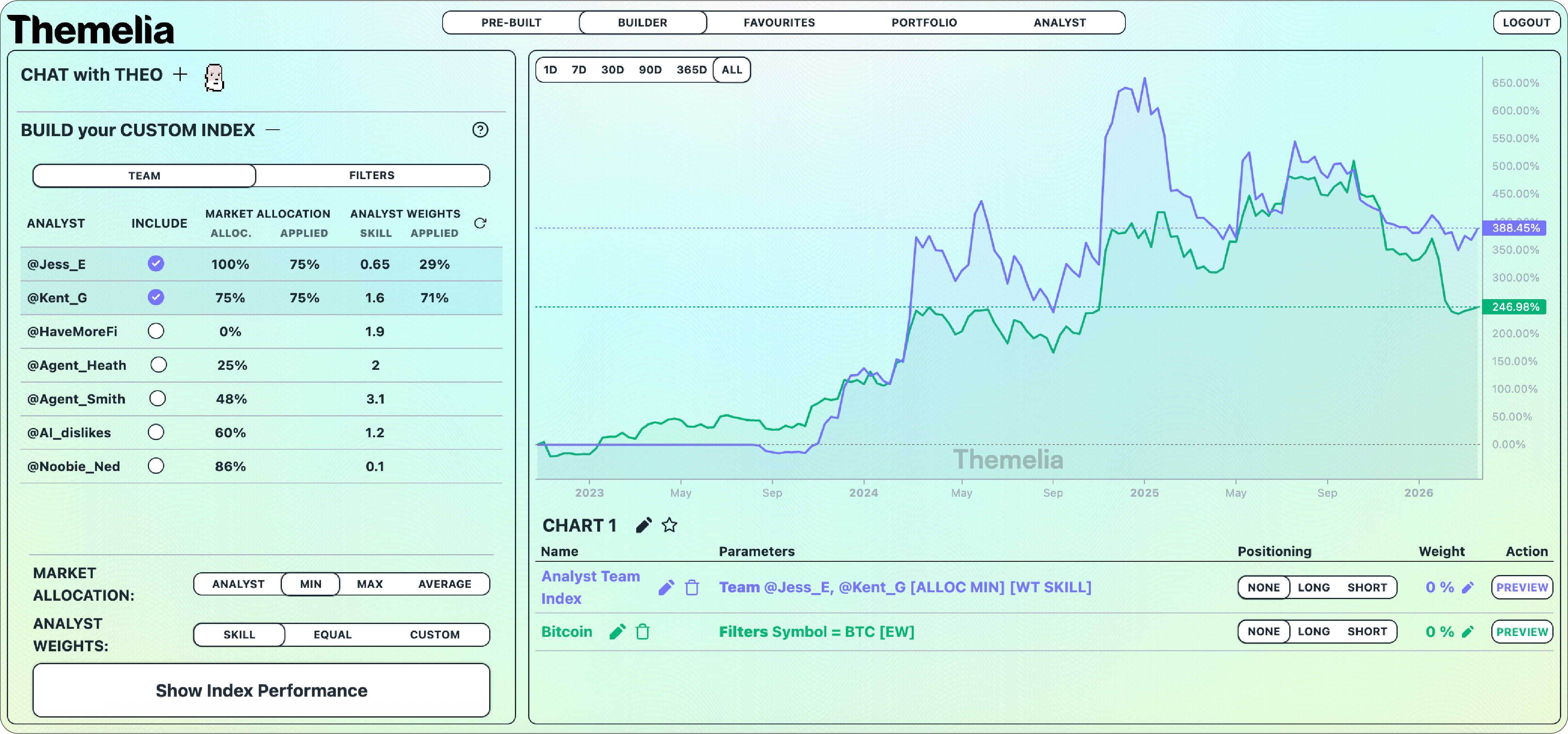Switch to the FILTERS tab
This screenshot has height=734, width=1568.
(x=371, y=175)
